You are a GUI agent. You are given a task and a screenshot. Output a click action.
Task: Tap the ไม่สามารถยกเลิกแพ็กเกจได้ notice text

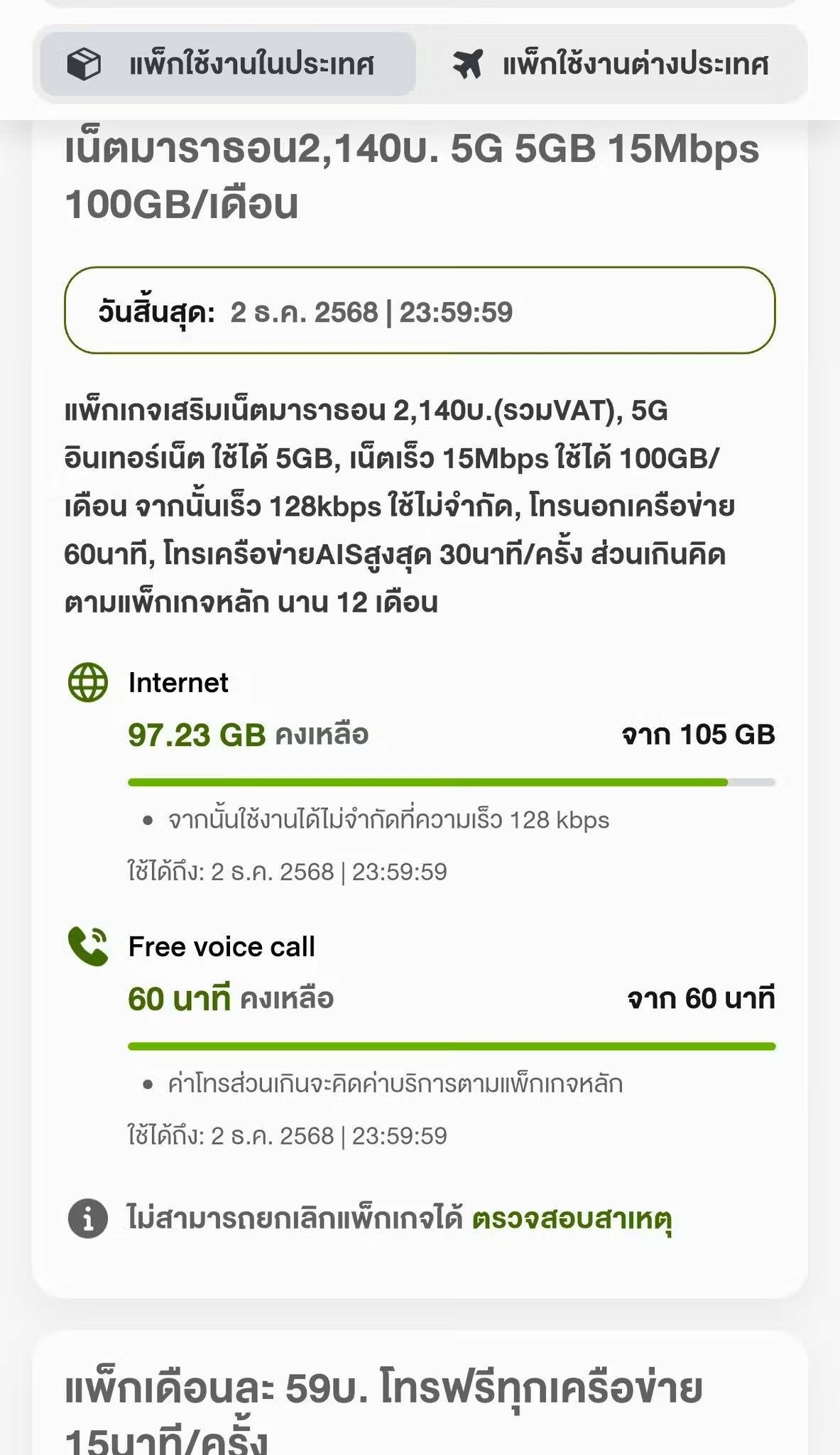click(295, 1218)
